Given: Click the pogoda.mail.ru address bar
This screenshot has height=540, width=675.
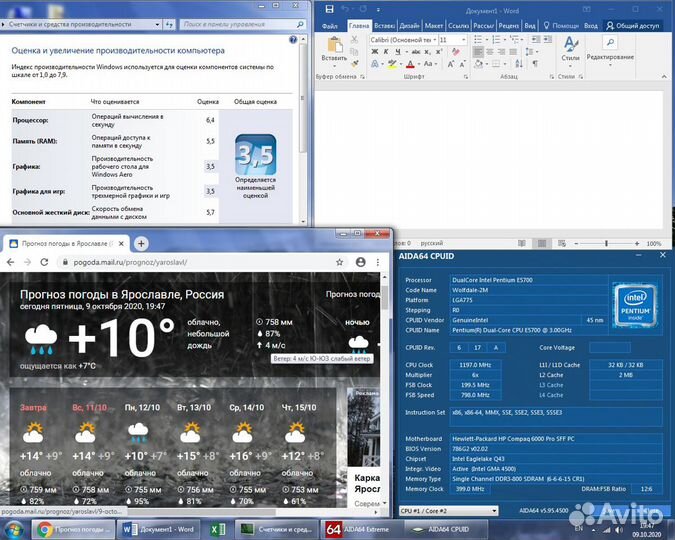Looking at the screenshot, I should click(202, 262).
